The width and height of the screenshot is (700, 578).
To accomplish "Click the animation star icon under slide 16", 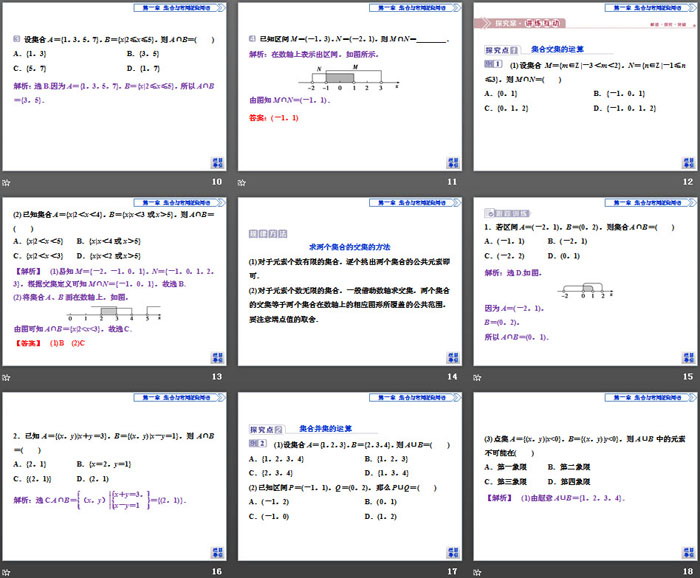I will (6, 571).
